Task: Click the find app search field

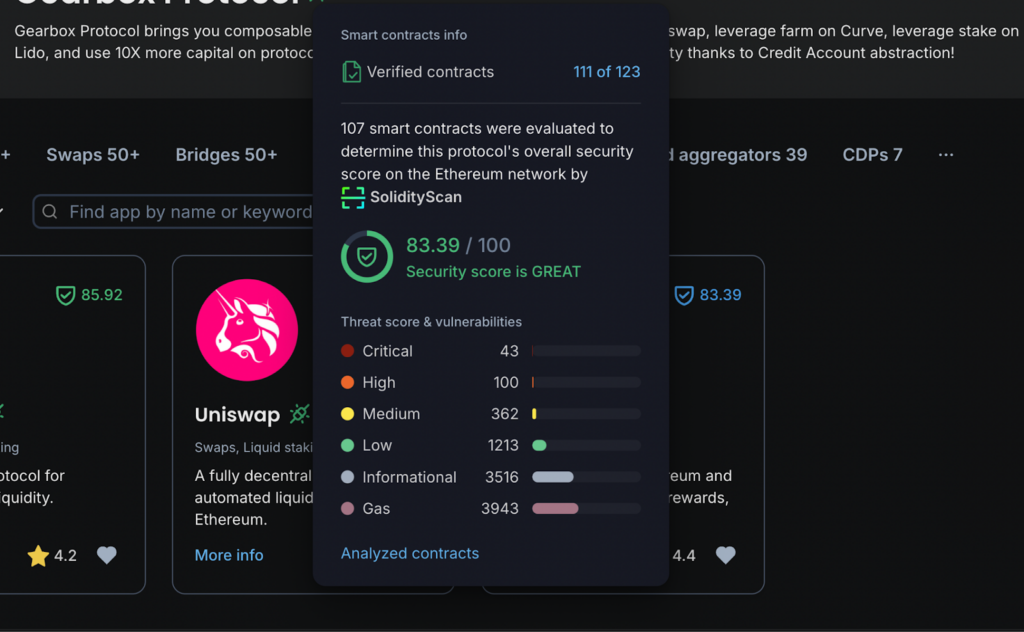Action: 180,212
